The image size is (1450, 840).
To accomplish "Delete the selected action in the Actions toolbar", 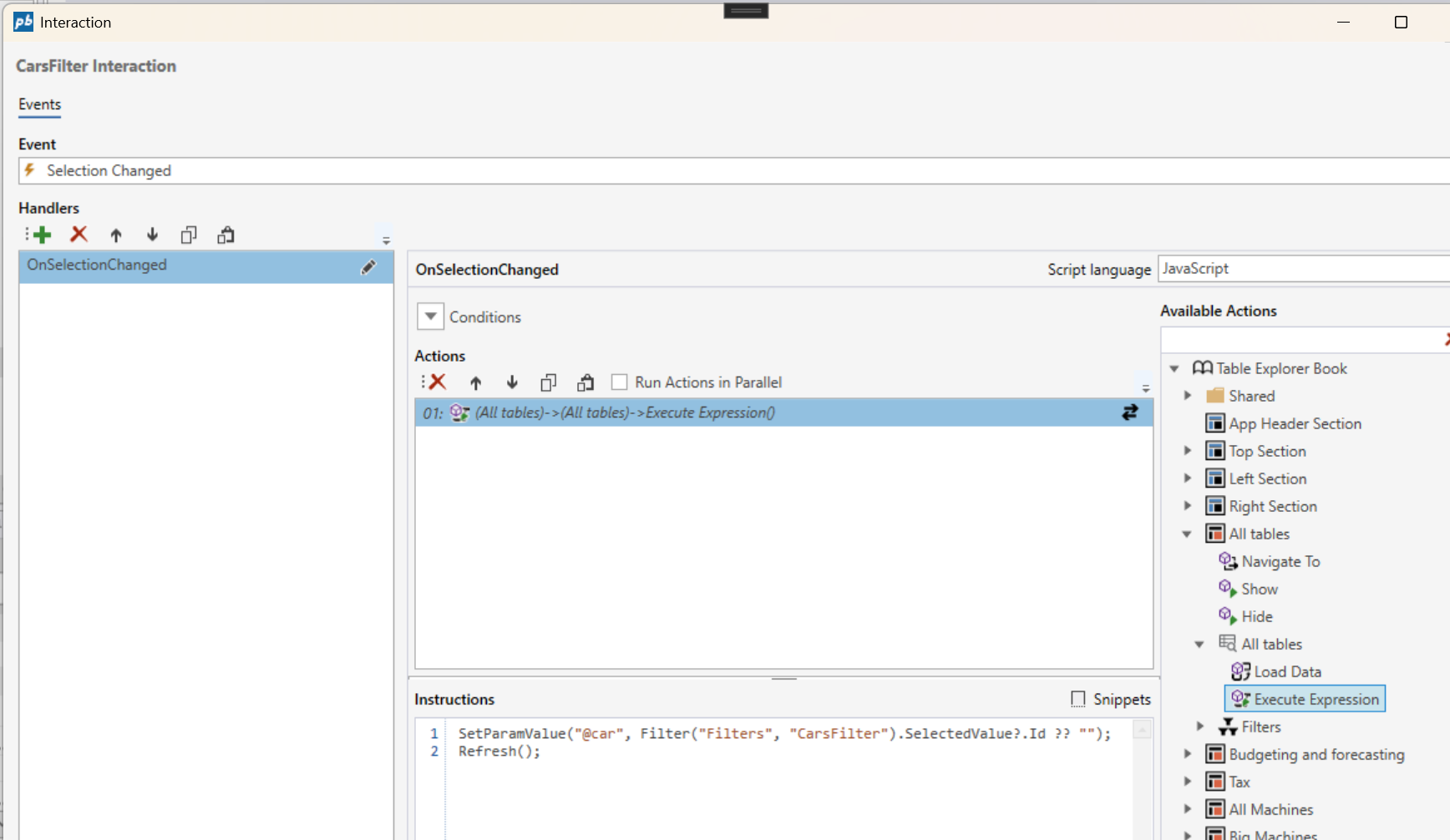I will pyautogui.click(x=437, y=382).
